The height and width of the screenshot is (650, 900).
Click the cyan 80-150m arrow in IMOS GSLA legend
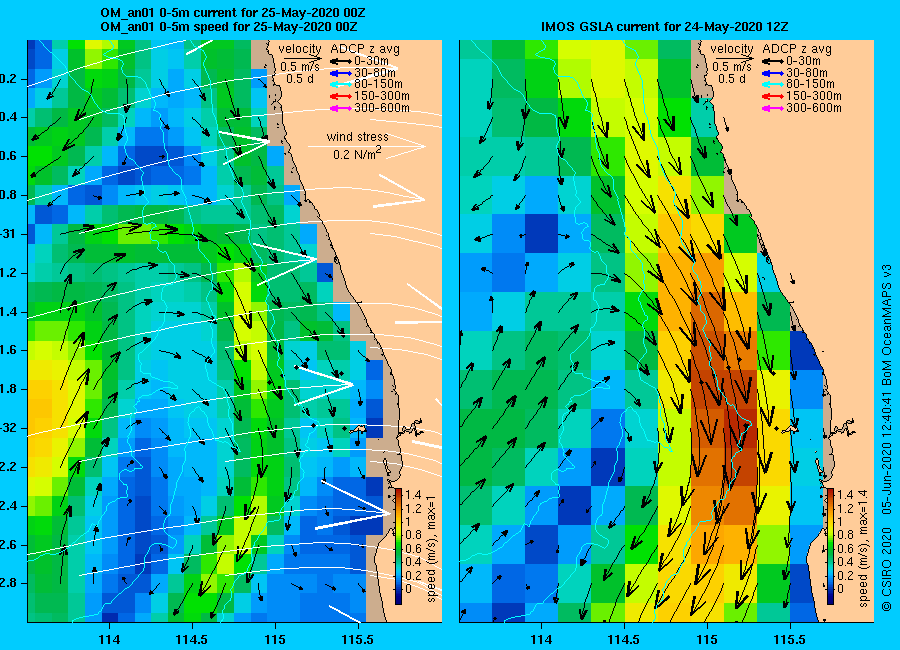tap(773, 84)
